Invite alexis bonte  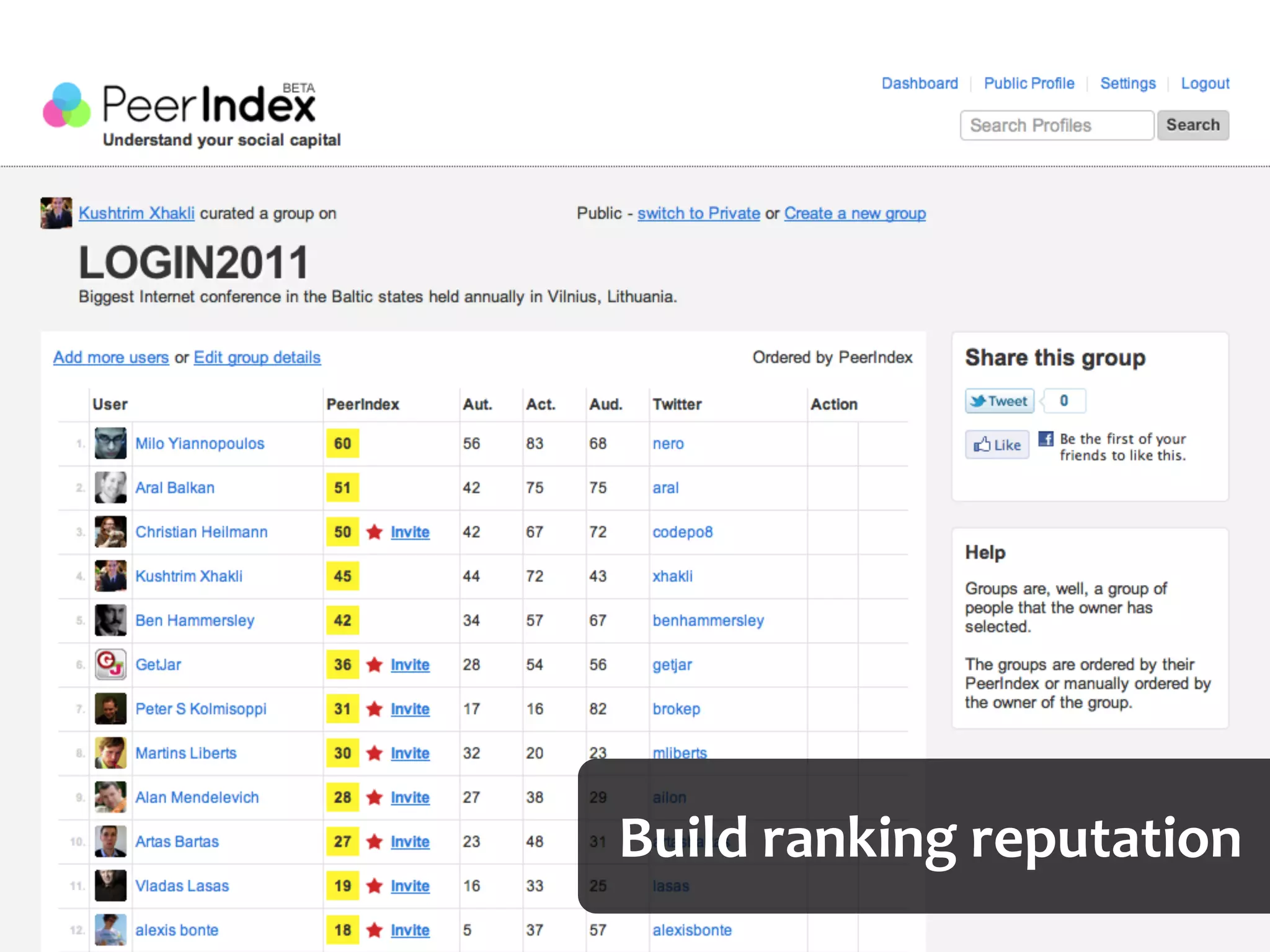click(410, 930)
